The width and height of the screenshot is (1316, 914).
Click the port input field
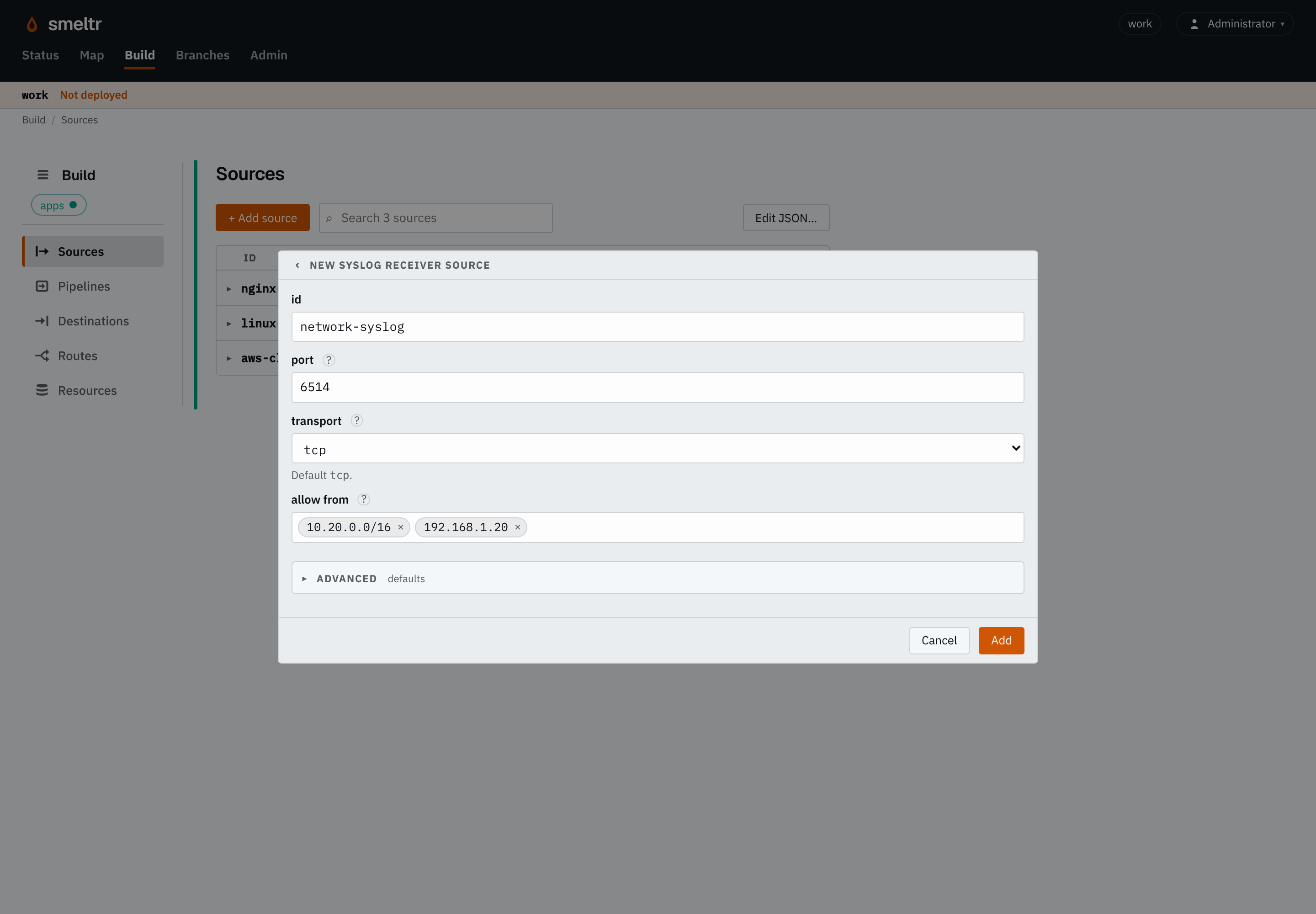658,387
